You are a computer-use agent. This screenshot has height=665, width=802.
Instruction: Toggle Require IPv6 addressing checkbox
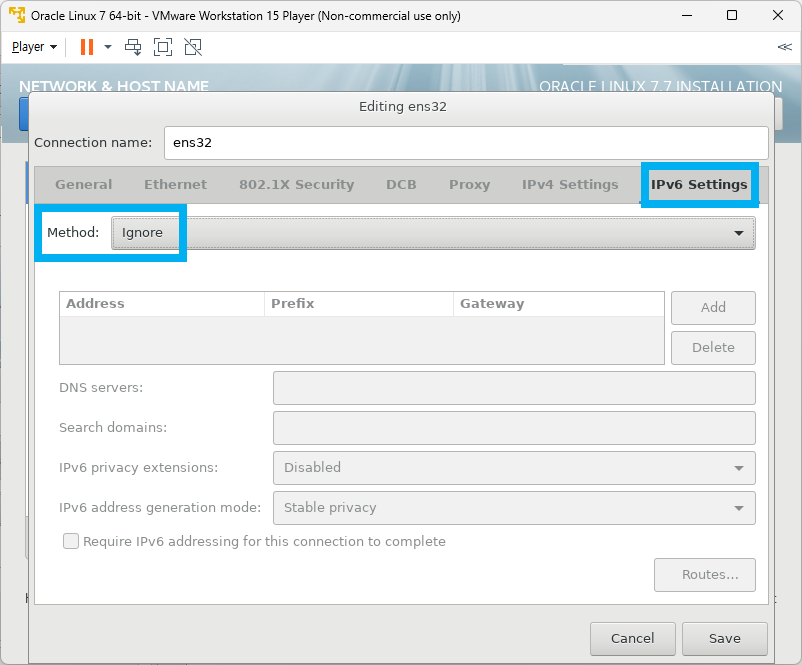[71, 541]
